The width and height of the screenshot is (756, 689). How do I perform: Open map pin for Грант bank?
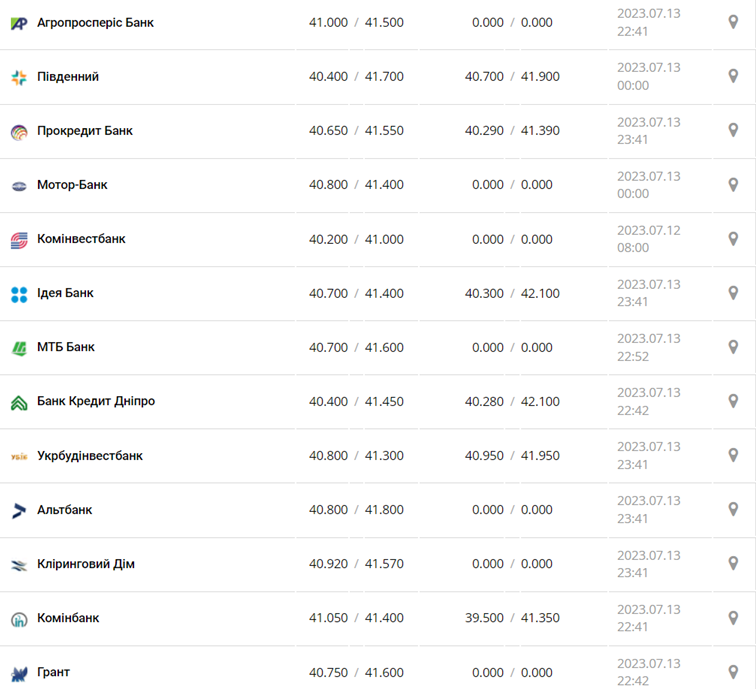(733, 672)
